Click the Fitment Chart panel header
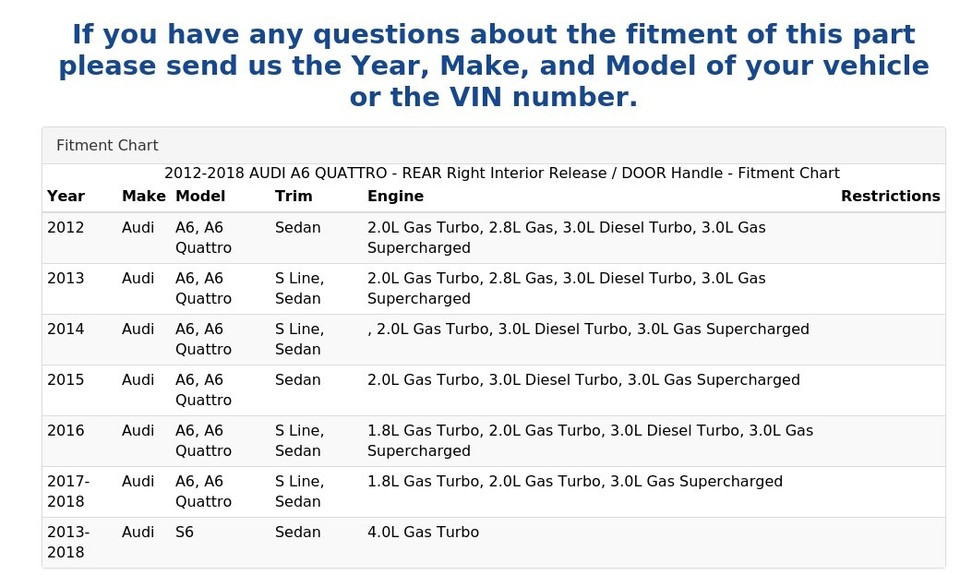Viewport: 960px width, 587px height. click(107, 145)
